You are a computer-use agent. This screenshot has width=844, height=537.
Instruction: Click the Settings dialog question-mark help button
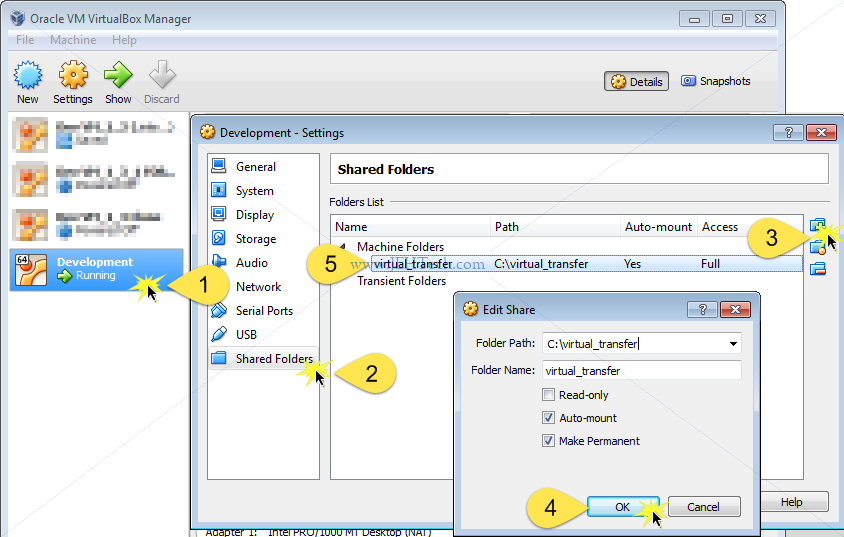(x=789, y=132)
